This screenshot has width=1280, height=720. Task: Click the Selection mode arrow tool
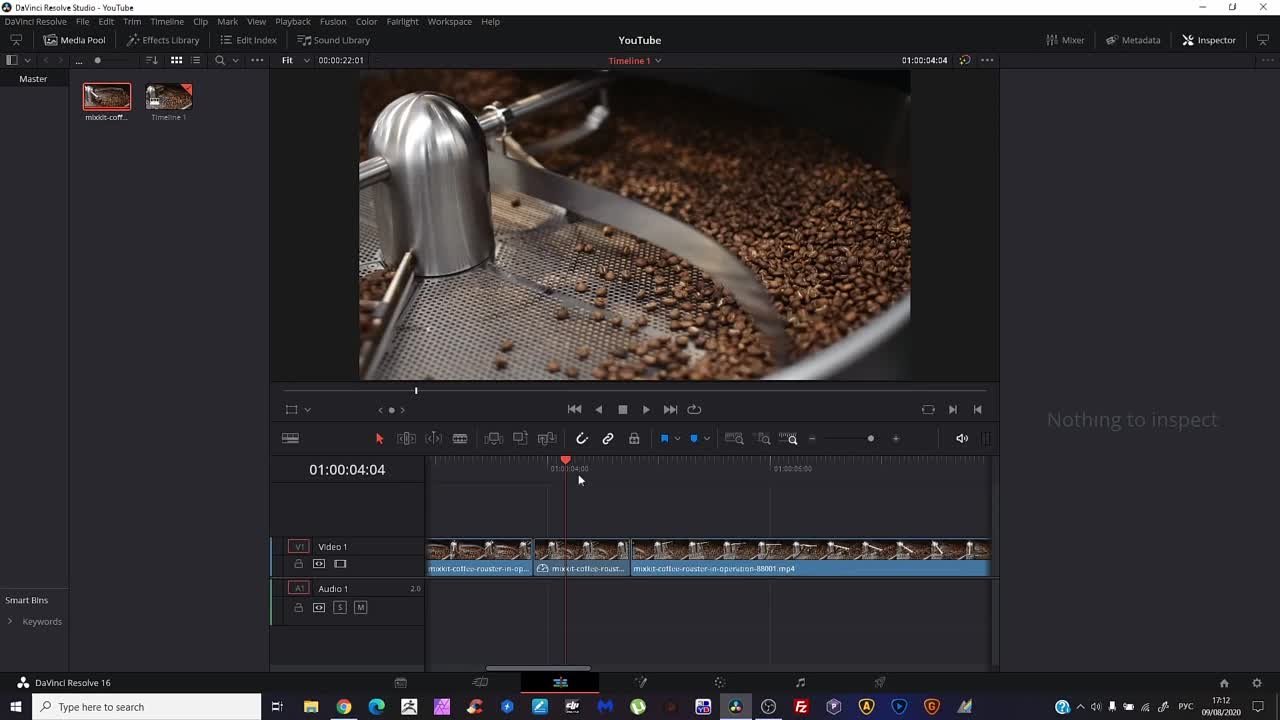click(x=379, y=439)
